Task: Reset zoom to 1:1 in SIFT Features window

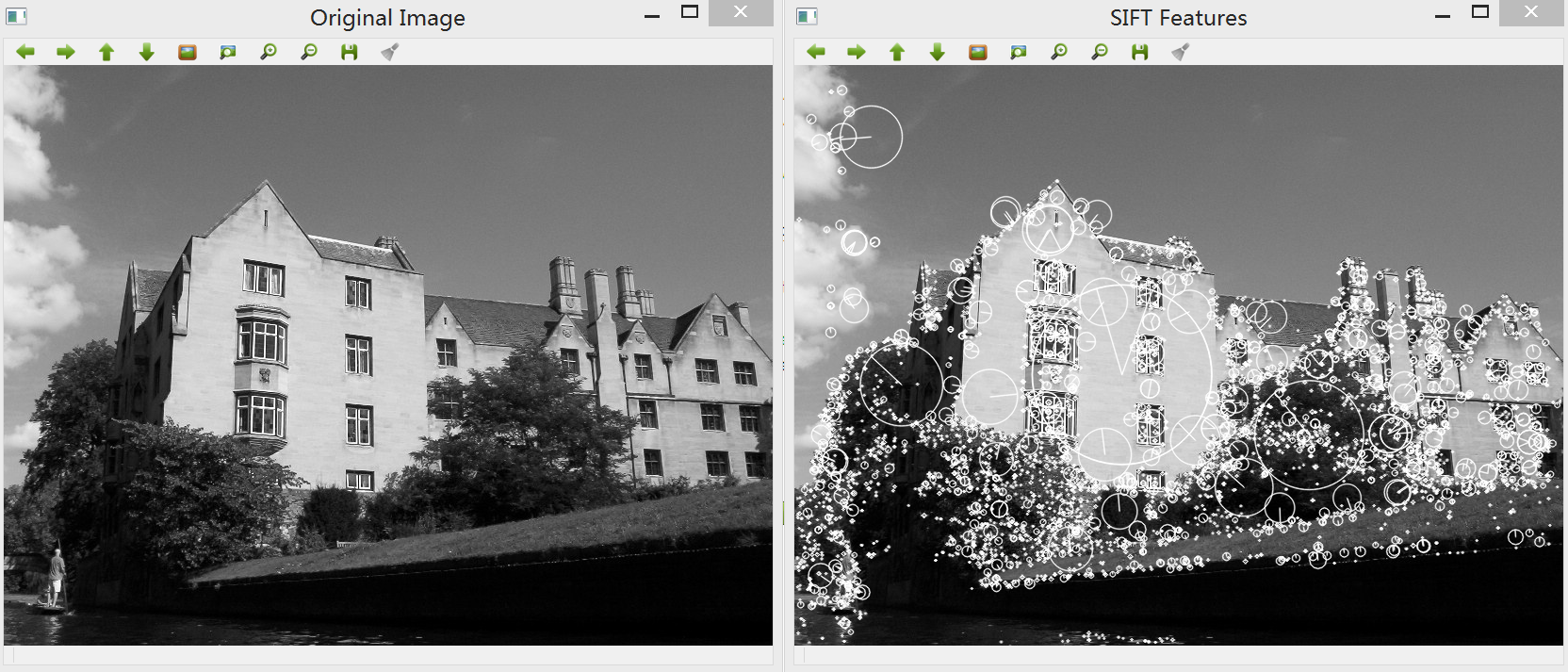Action: coord(978,52)
